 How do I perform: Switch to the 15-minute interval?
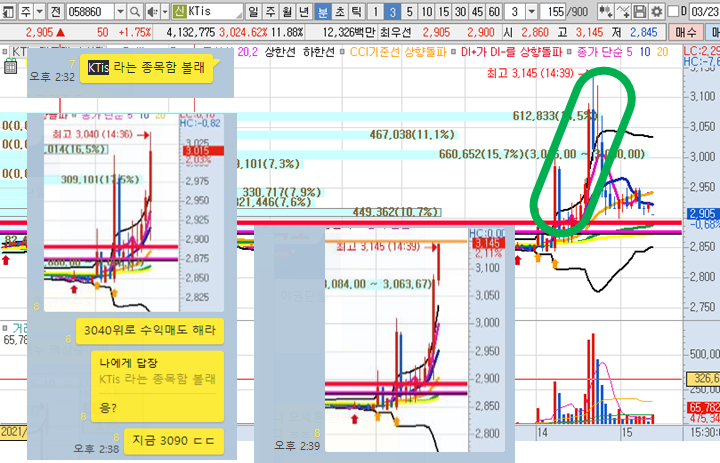pos(444,11)
